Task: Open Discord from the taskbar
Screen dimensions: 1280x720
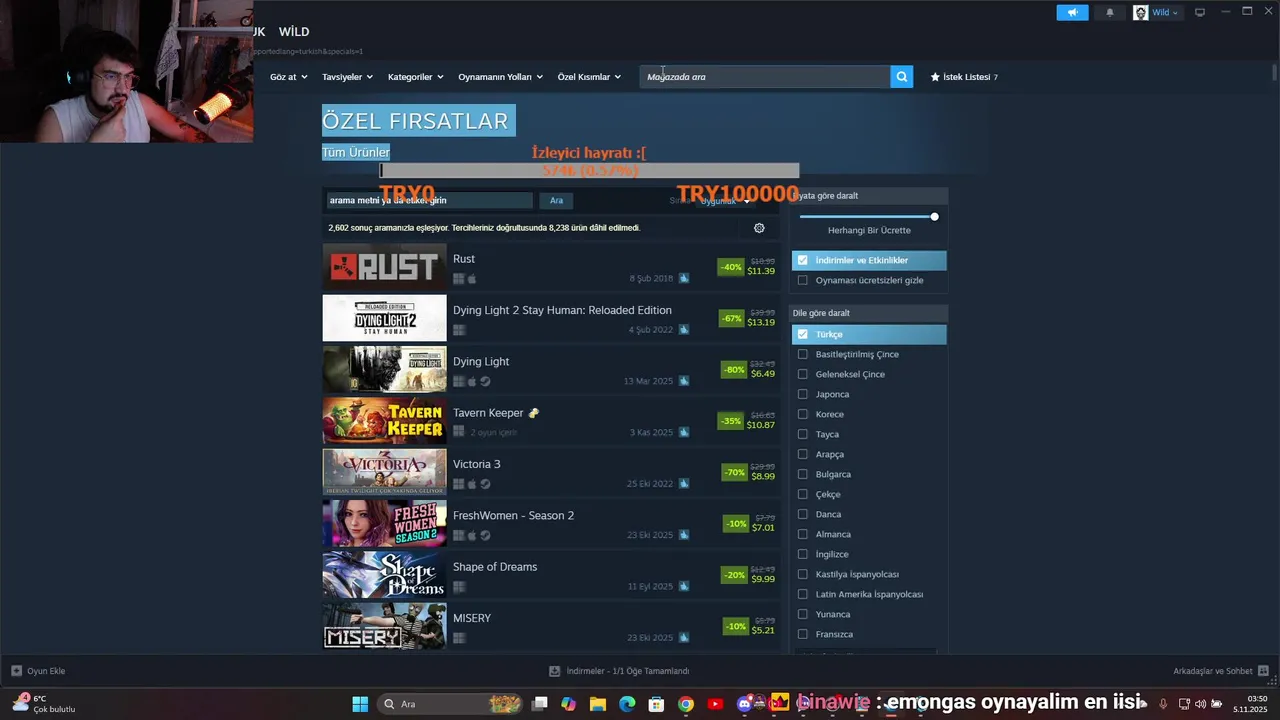Action: pyautogui.click(x=744, y=704)
